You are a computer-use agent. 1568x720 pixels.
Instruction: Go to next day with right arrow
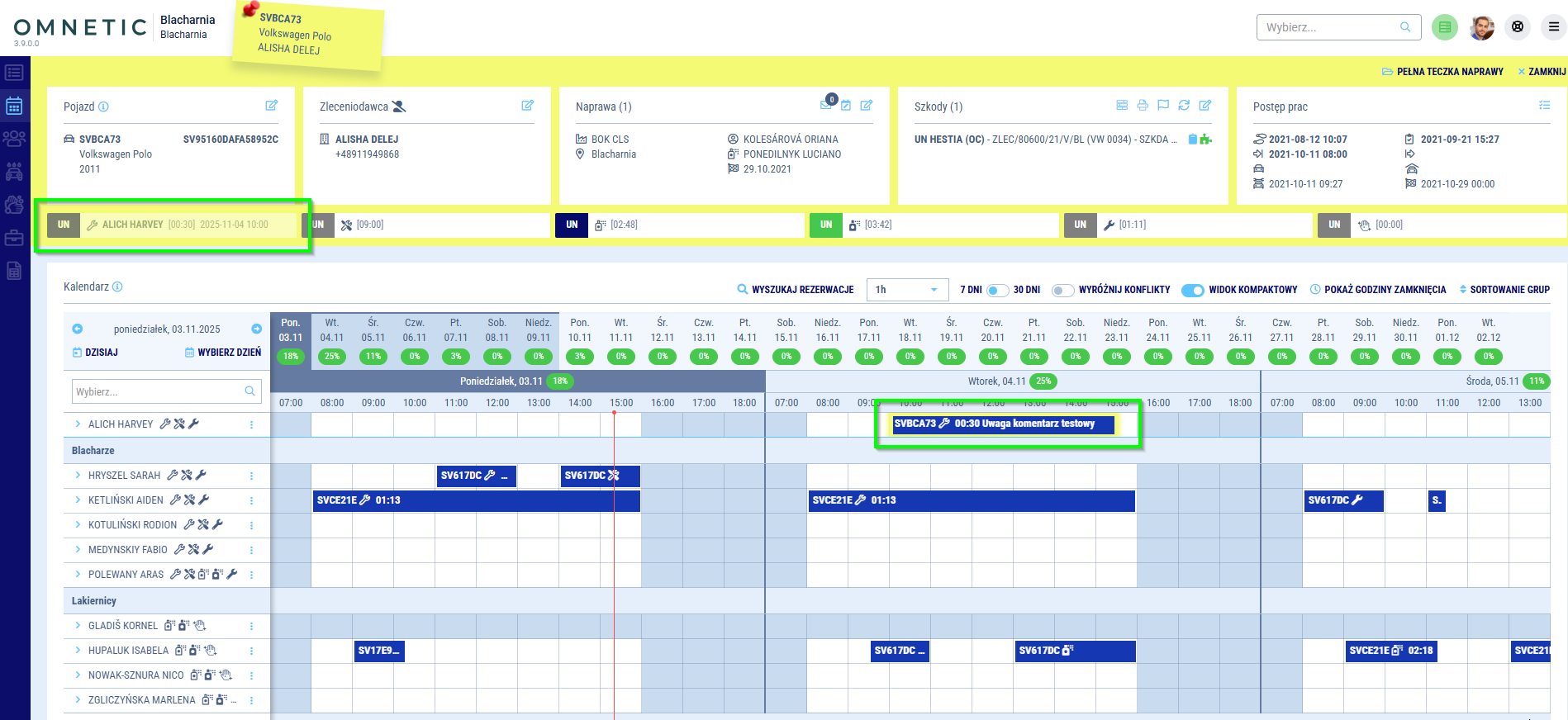coord(256,329)
